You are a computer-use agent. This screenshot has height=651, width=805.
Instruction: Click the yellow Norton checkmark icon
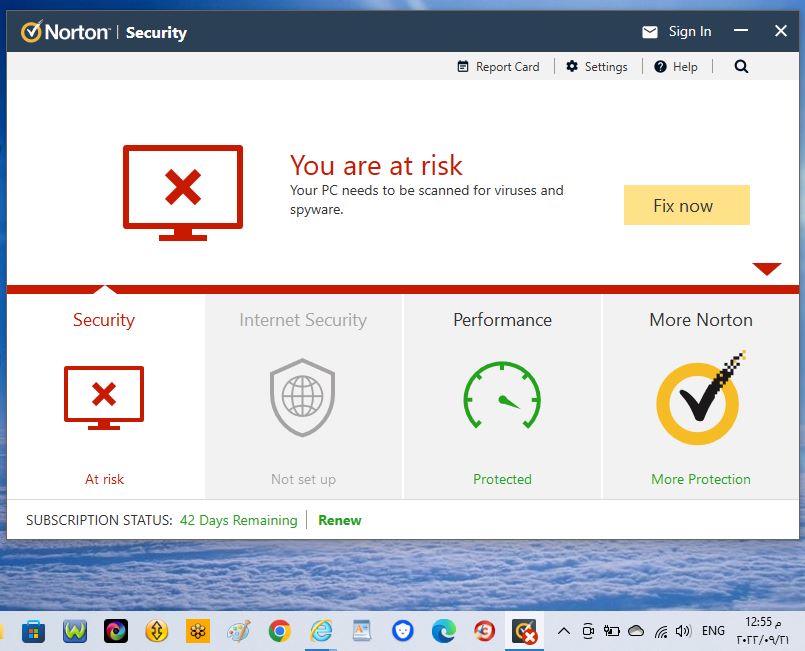pos(700,398)
